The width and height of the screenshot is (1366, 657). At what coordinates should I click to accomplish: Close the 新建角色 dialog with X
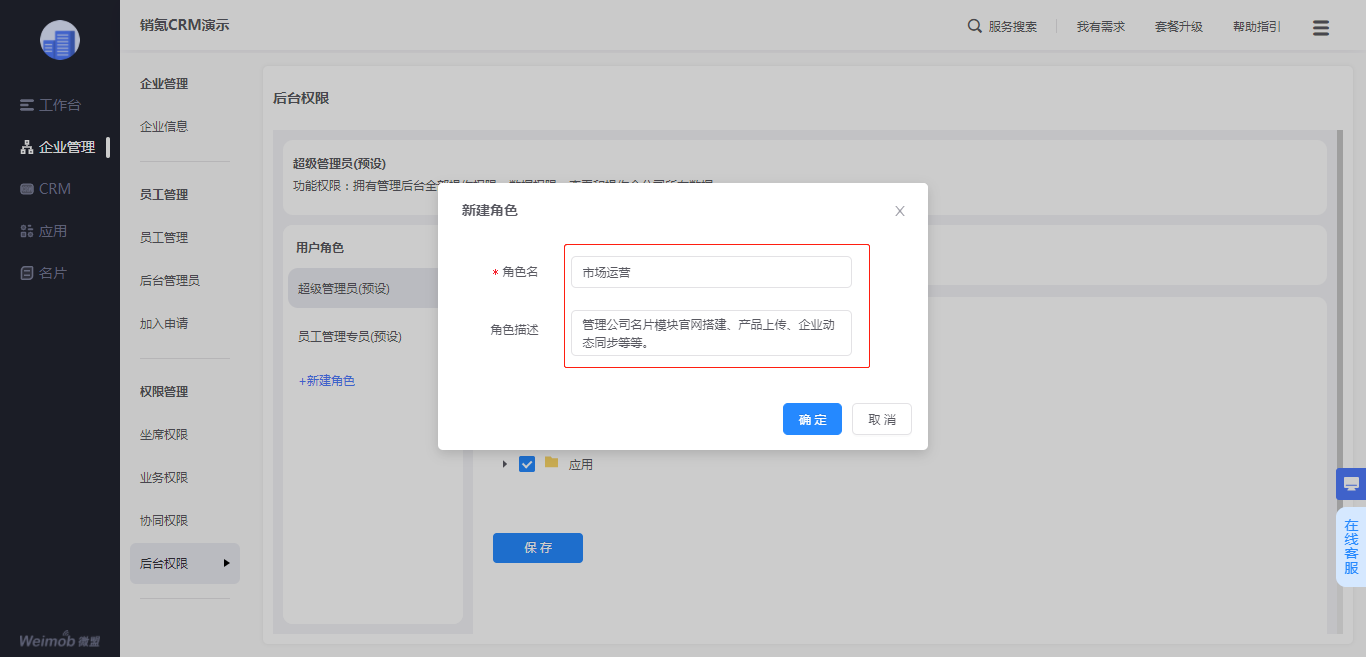point(900,211)
